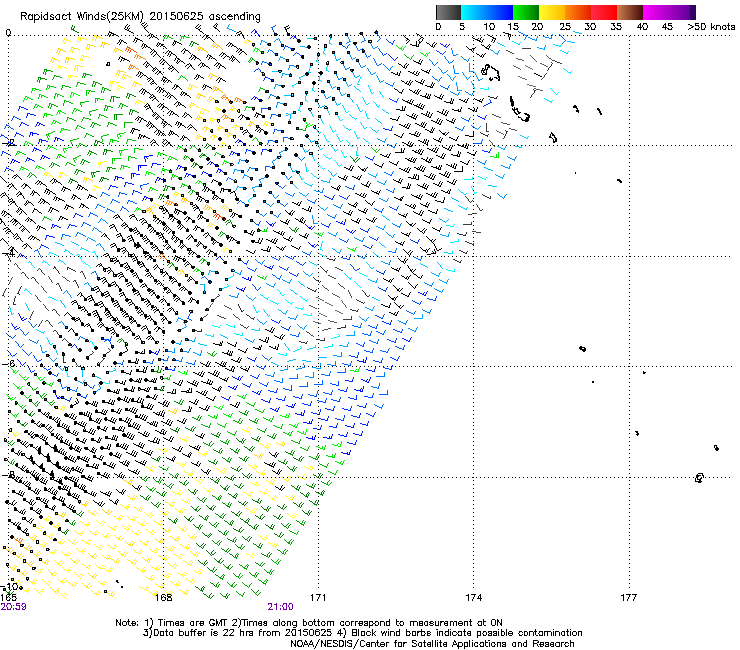
Task: Pick the magenta 40-45 knots legend segment
Action: point(656,12)
